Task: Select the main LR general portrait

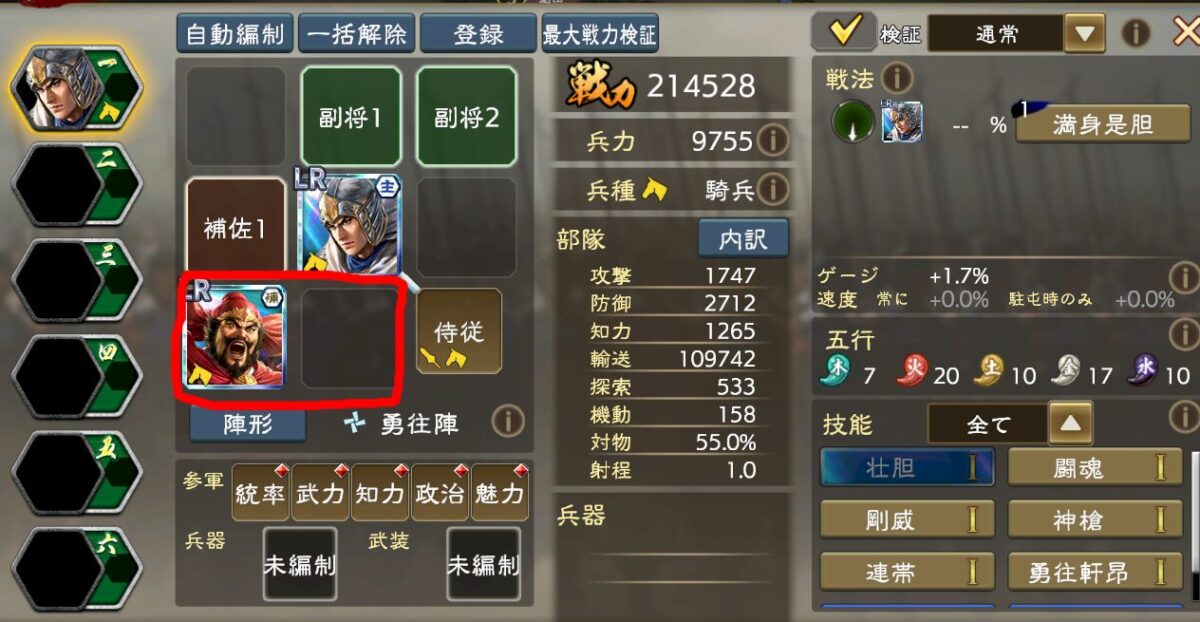Action: [x=349, y=224]
